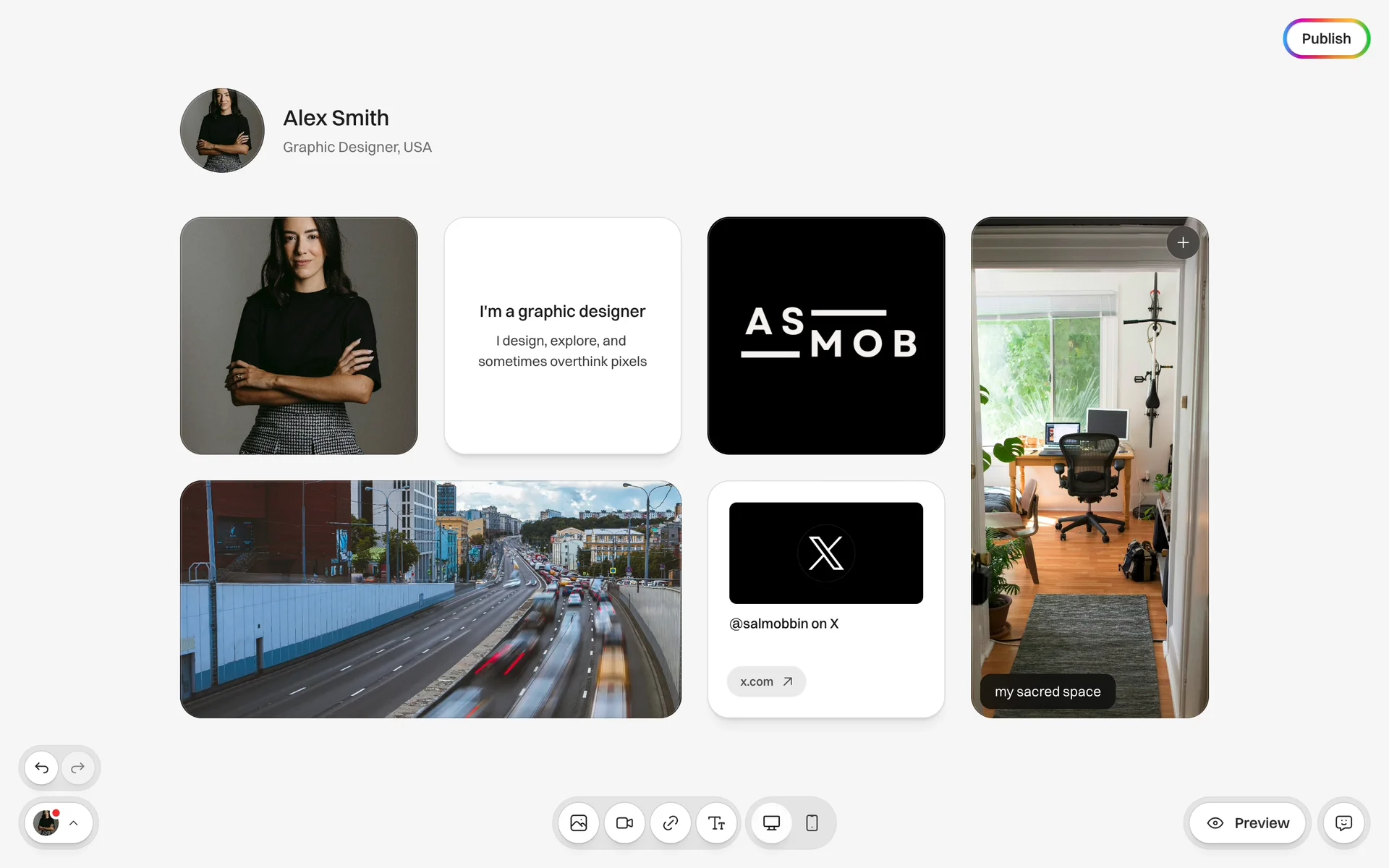Select the highway traffic photo card
Image resolution: width=1389 pixels, height=868 pixels.
pyautogui.click(x=430, y=599)
